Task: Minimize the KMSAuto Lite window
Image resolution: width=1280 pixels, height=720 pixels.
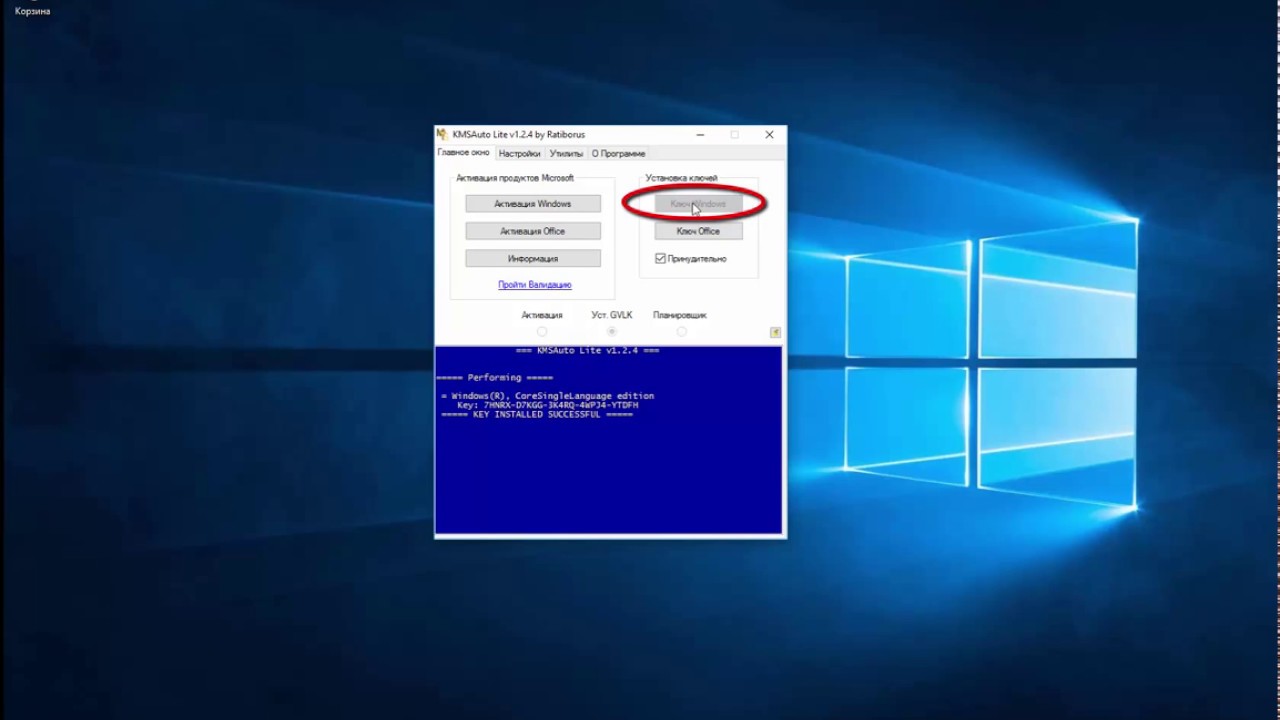Action: click(x=700, y=134)
